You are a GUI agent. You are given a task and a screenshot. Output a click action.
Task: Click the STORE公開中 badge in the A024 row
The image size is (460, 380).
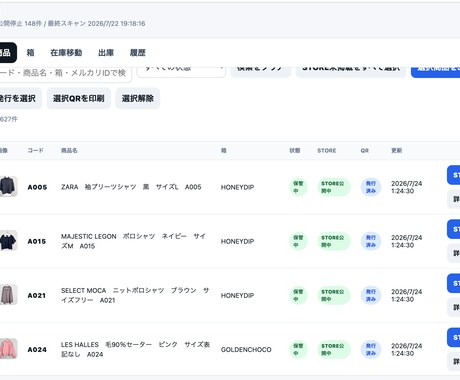pos(333,349)
